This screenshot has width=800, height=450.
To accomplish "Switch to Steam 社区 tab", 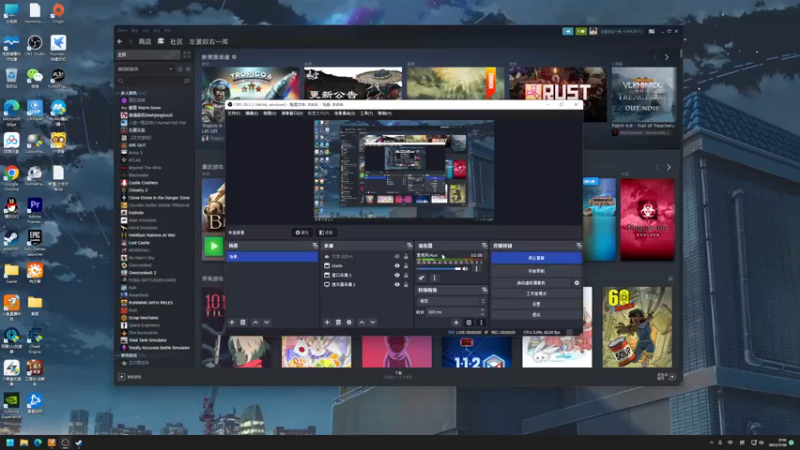I will coord(177,41).
